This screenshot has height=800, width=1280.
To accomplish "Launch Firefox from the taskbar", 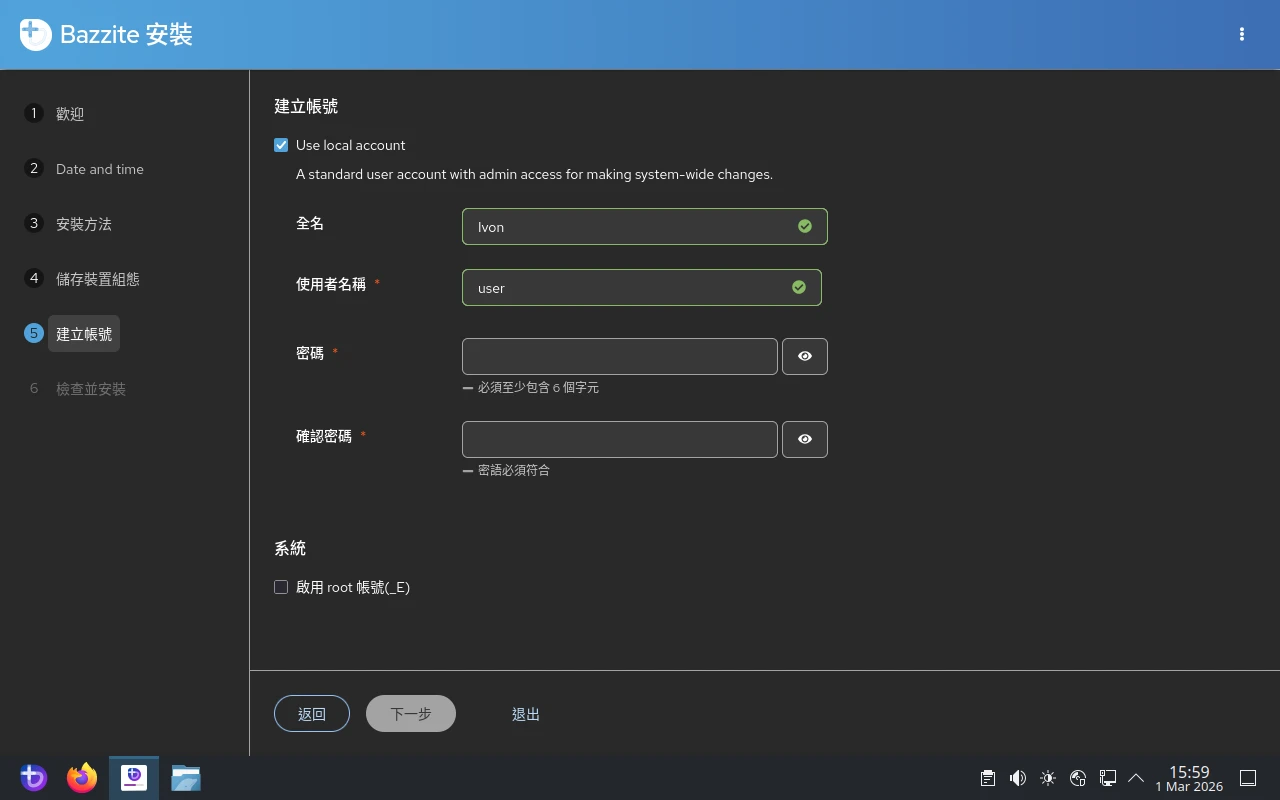I will point(82,777).
